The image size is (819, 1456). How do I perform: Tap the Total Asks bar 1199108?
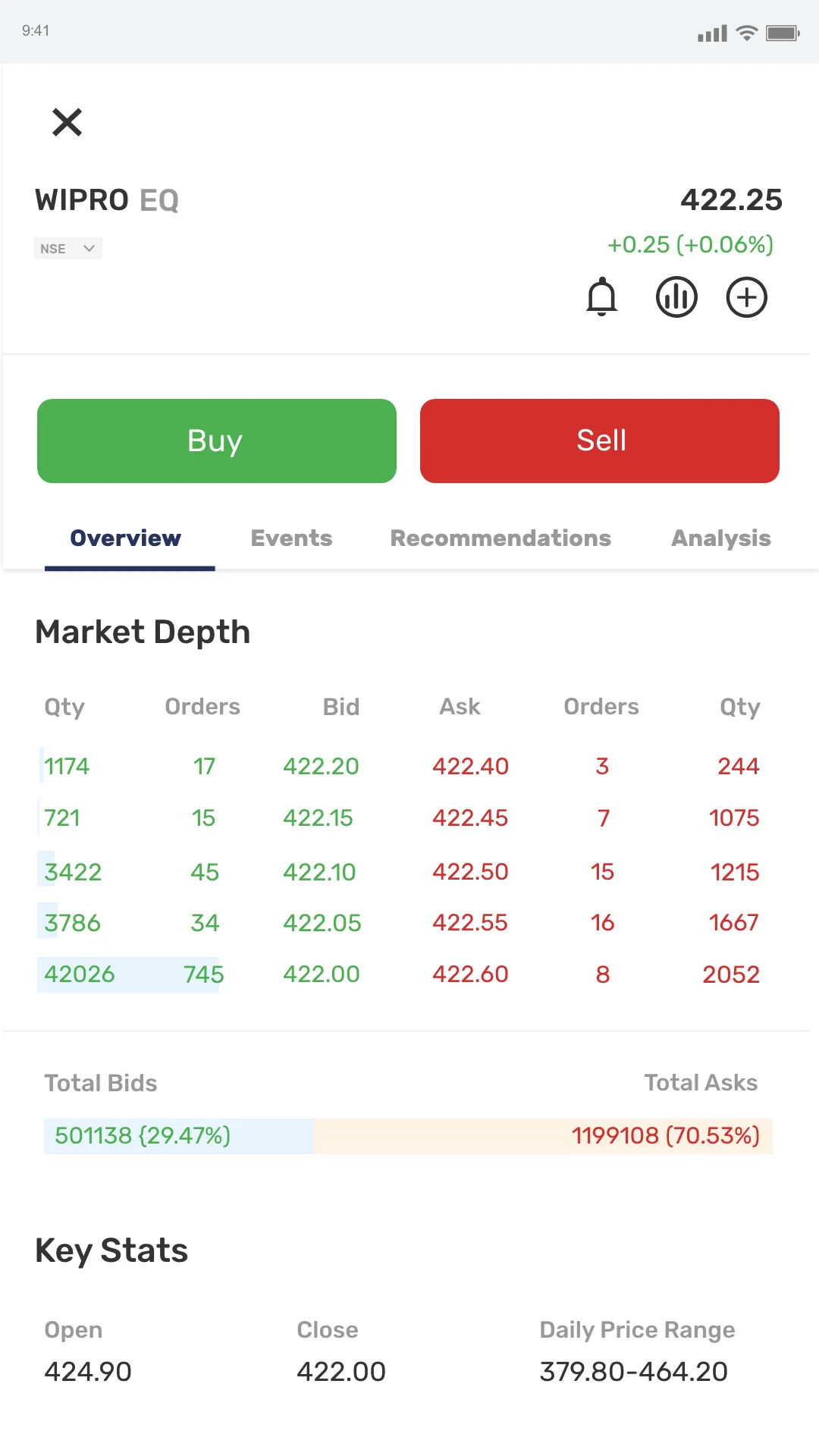(x=543, y=1136)
